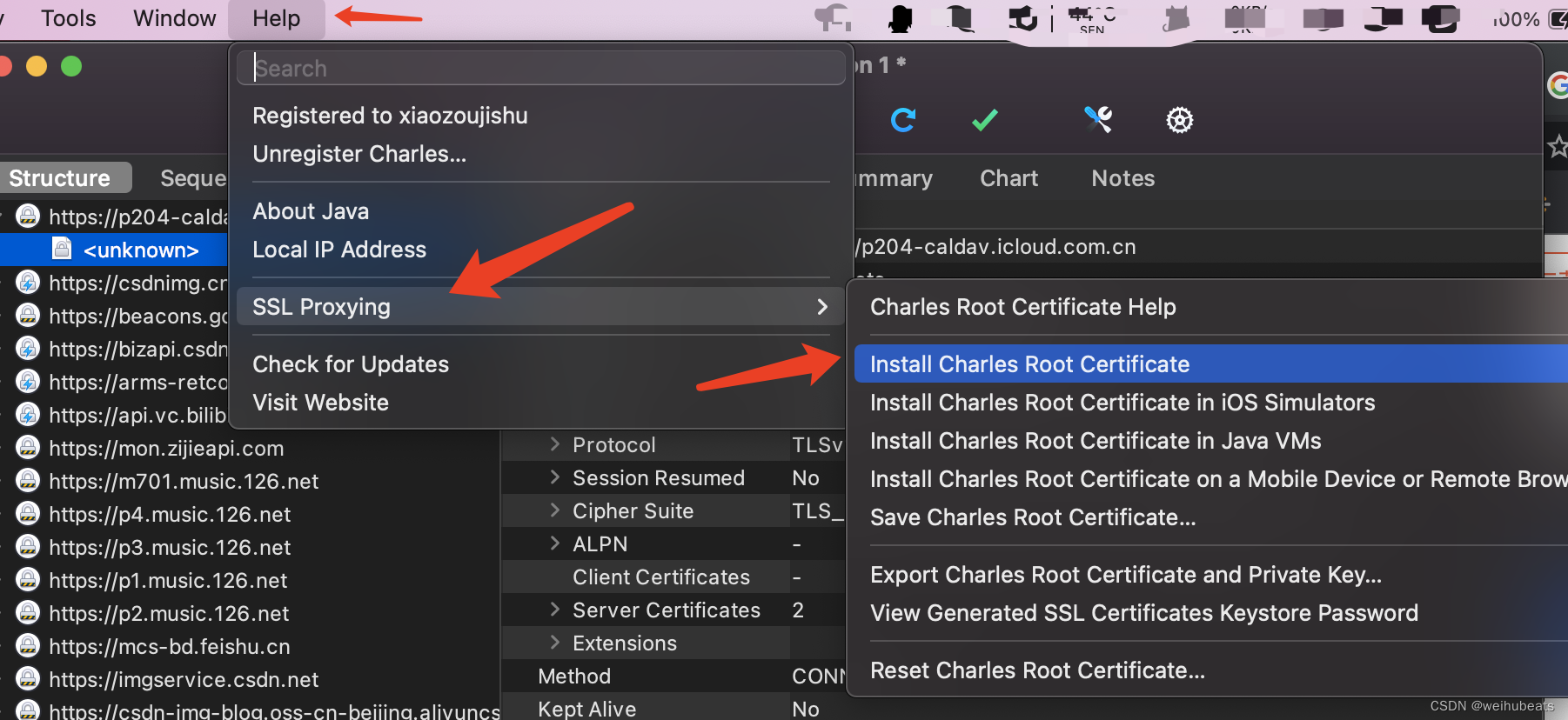Select https://csdnimg.cn host in tree
1568x720 pixels.
pos(137,283)
